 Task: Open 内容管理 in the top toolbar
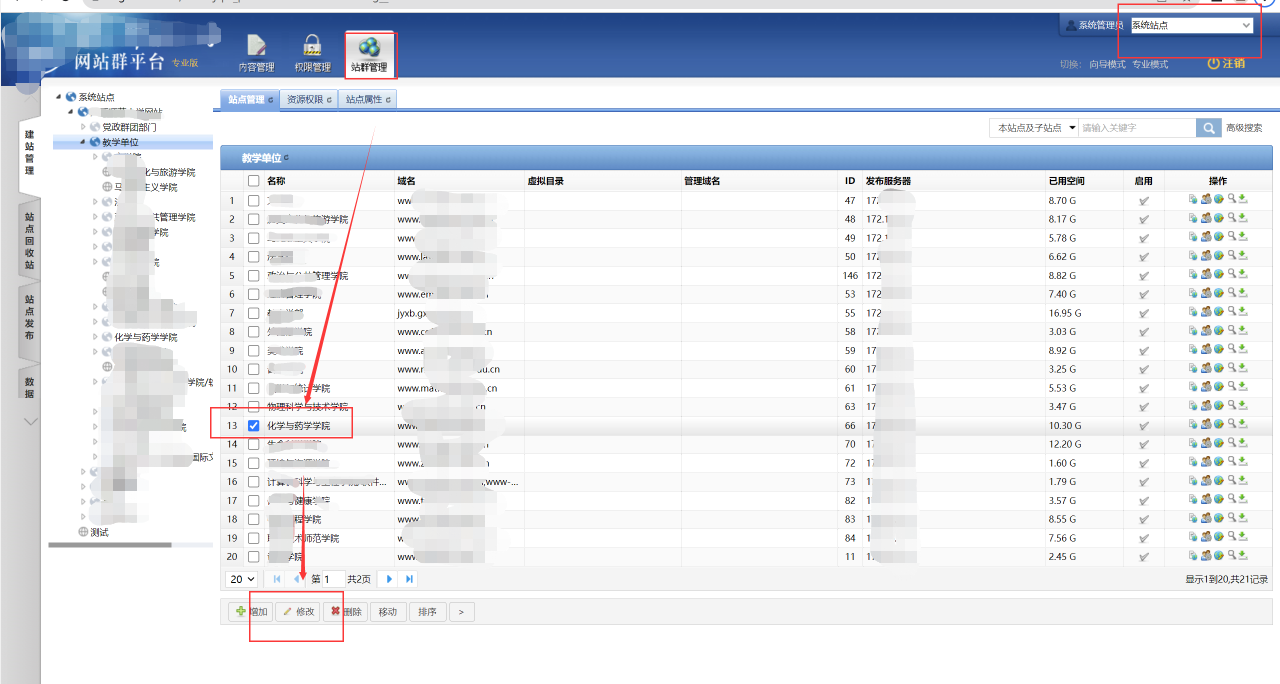pos(256,53)
